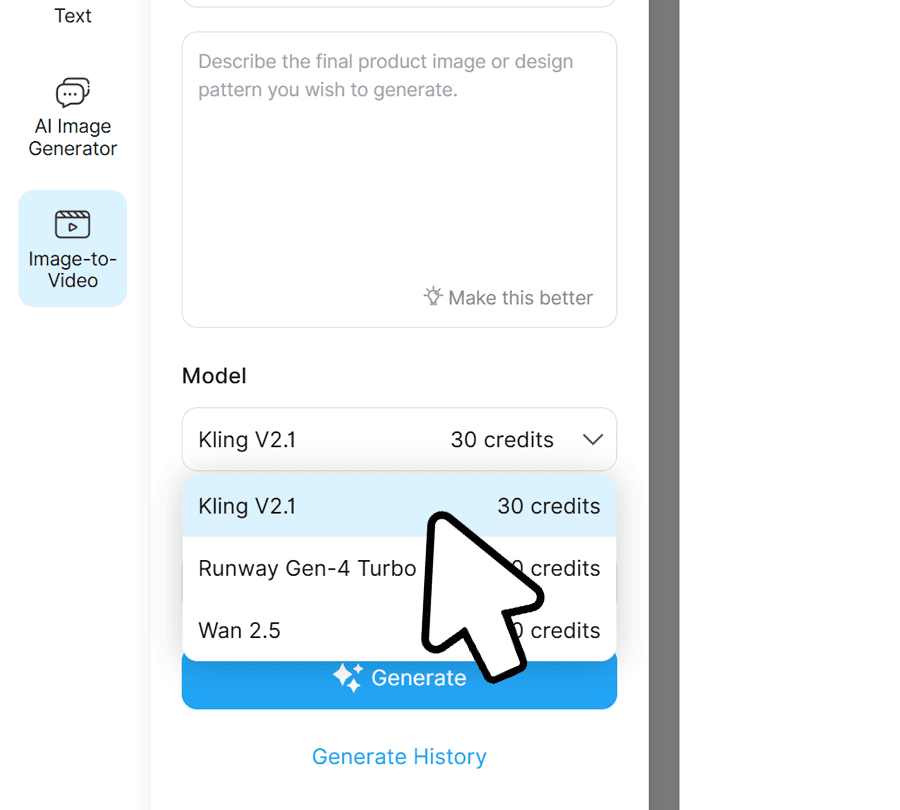900x810 pixels.
Task: Click the partially visible field above the prompt box
Action: pyautogui.click(x=399, y=3)
